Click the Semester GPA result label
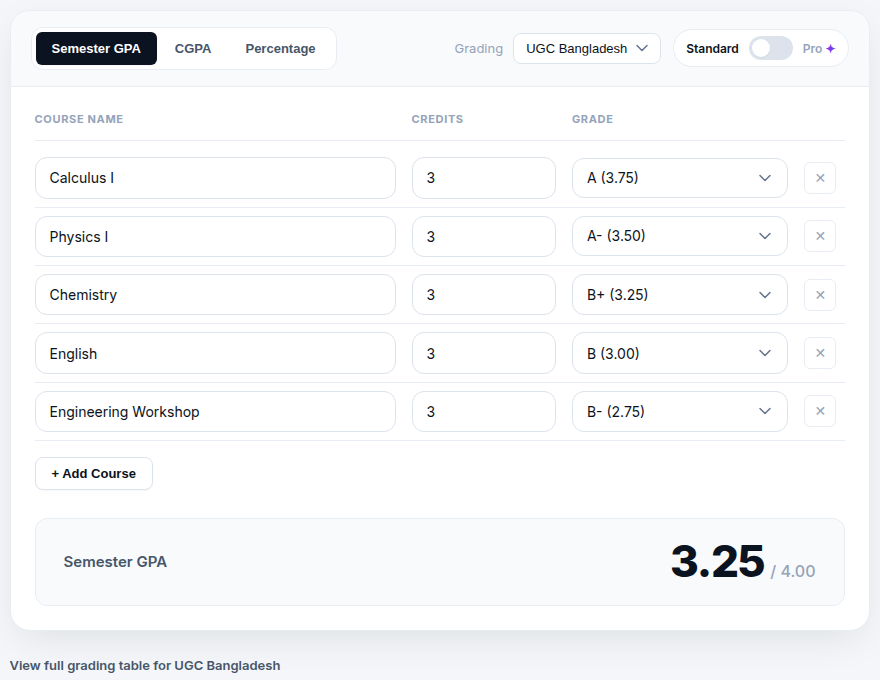This screenshot has width=880, height=680. [115, 562]
